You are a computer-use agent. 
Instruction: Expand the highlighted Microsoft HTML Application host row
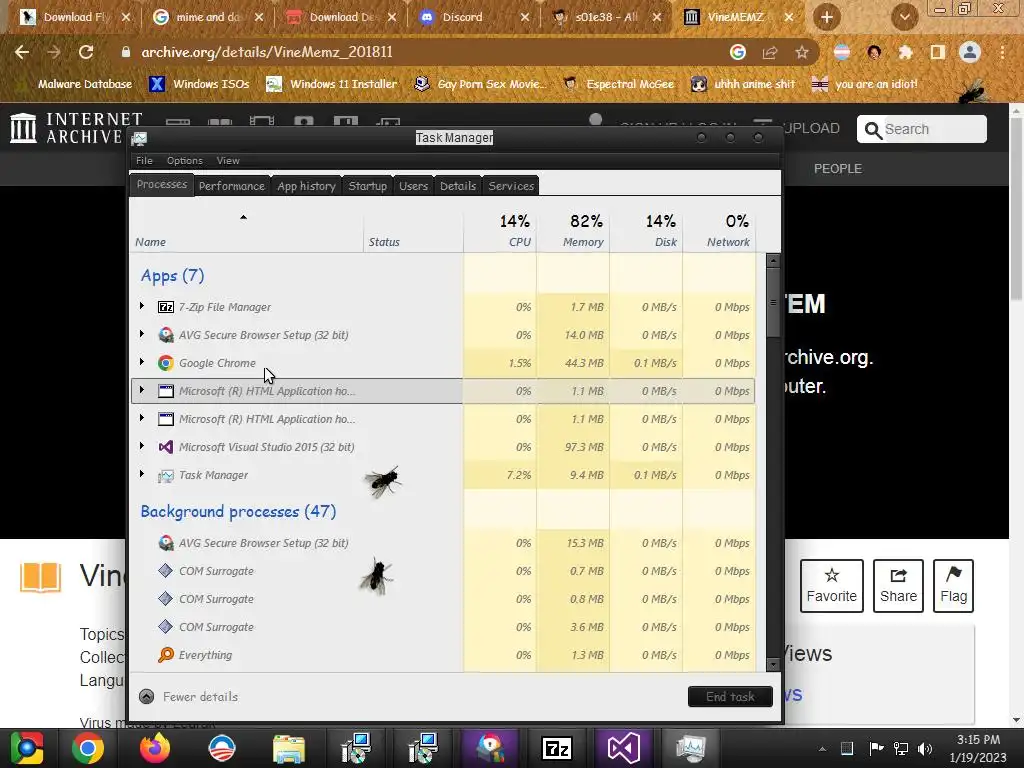pyautogui.click(x=142, y=390)
